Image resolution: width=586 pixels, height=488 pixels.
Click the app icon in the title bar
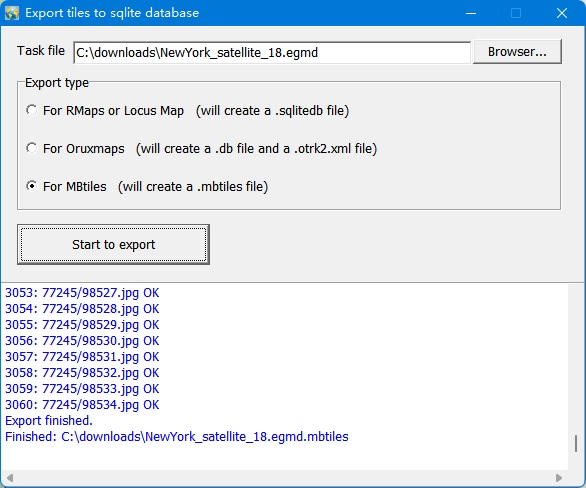pyautogui.click(x=12, y=13)
